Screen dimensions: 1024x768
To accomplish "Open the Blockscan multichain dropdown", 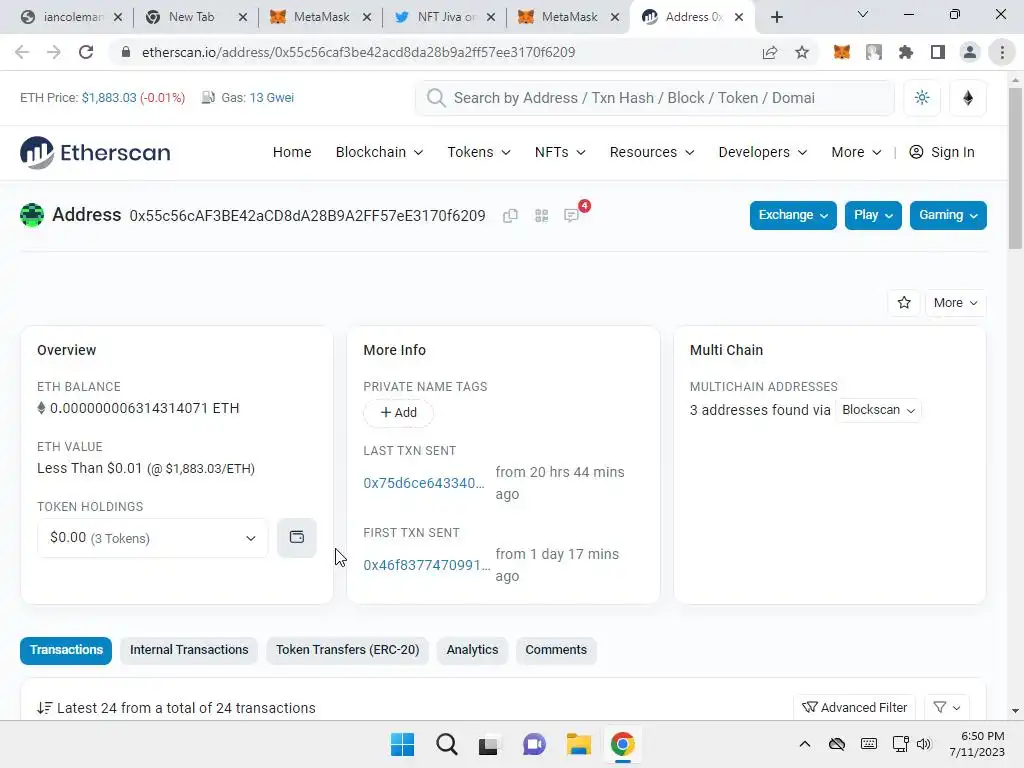I will [x=878, y=410].
